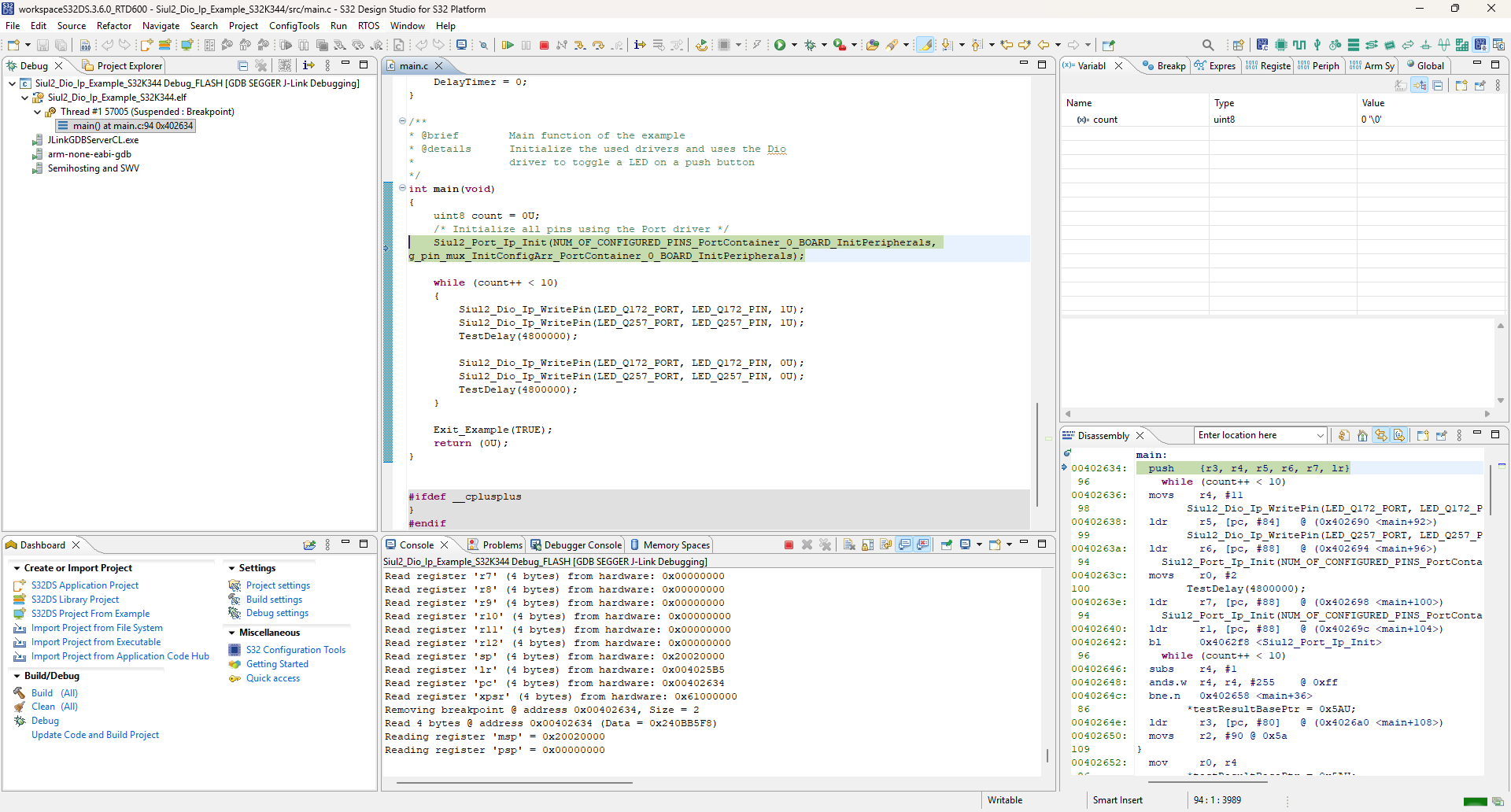1511x812 pixels.
Task: Toggle show console when standard error changes
Action: click(x=922, y=544)
